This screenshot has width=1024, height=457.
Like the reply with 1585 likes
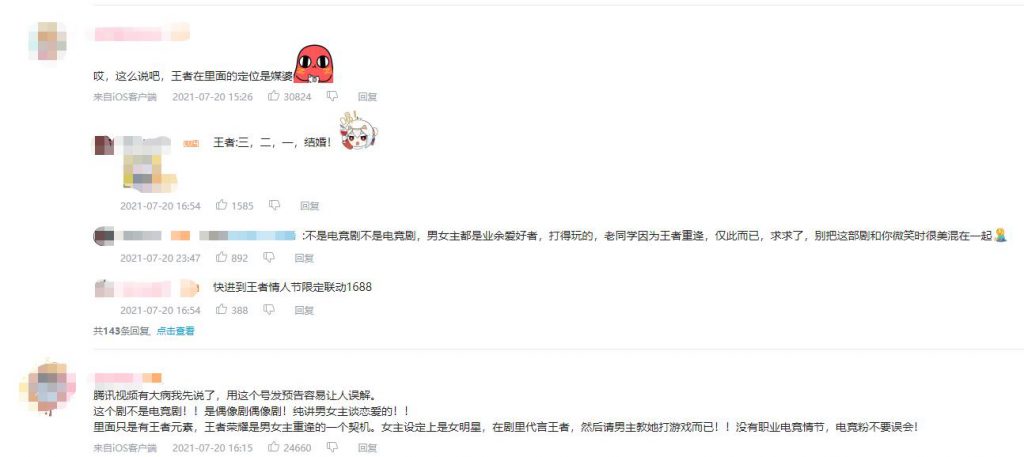[x=222, y=205]
